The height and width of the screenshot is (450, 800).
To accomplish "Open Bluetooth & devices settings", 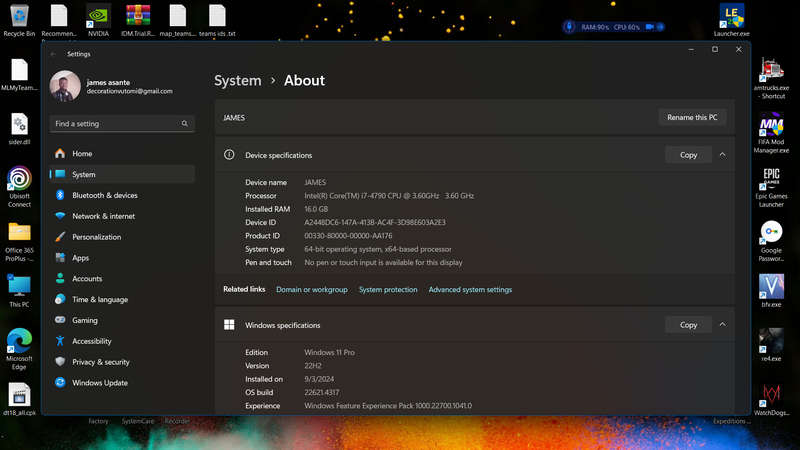I will [122, 195].
